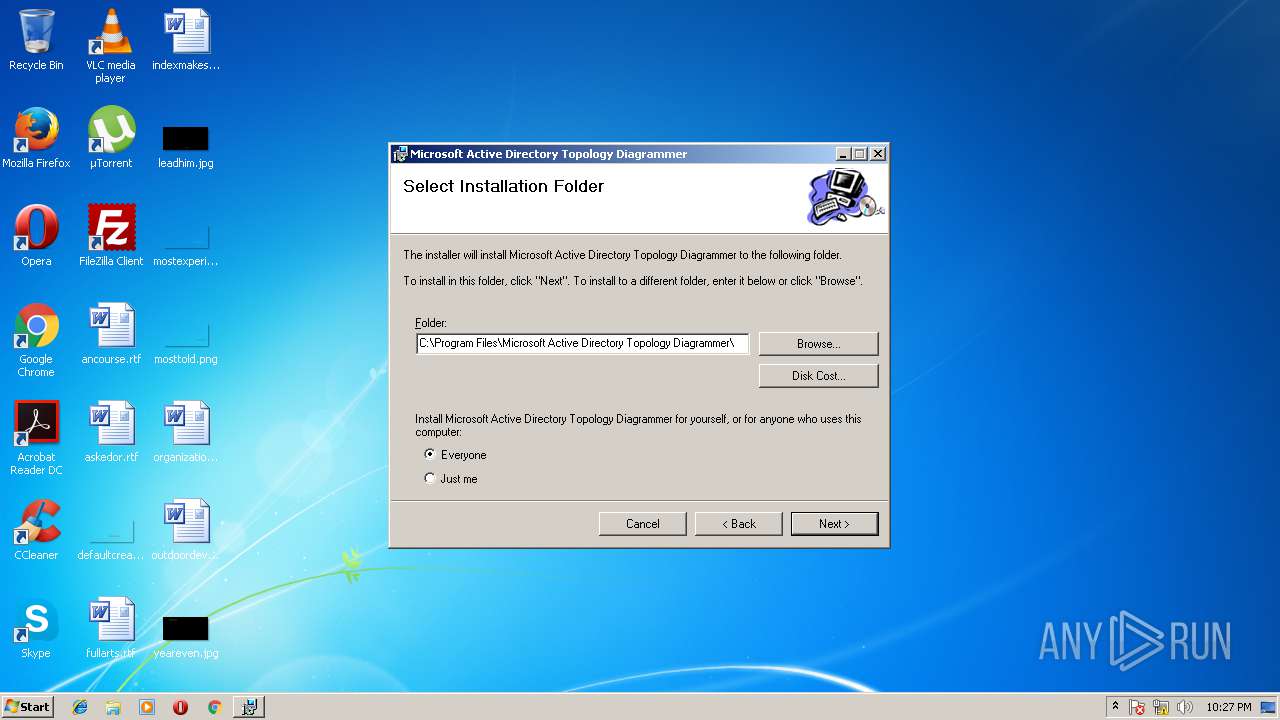Click the Next button in the installer
1280x720 pixels.
(x=834, y=524)
